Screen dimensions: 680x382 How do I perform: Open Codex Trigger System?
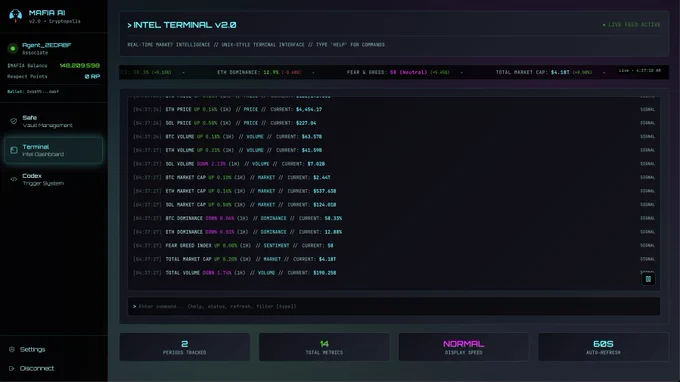(53, 180)
